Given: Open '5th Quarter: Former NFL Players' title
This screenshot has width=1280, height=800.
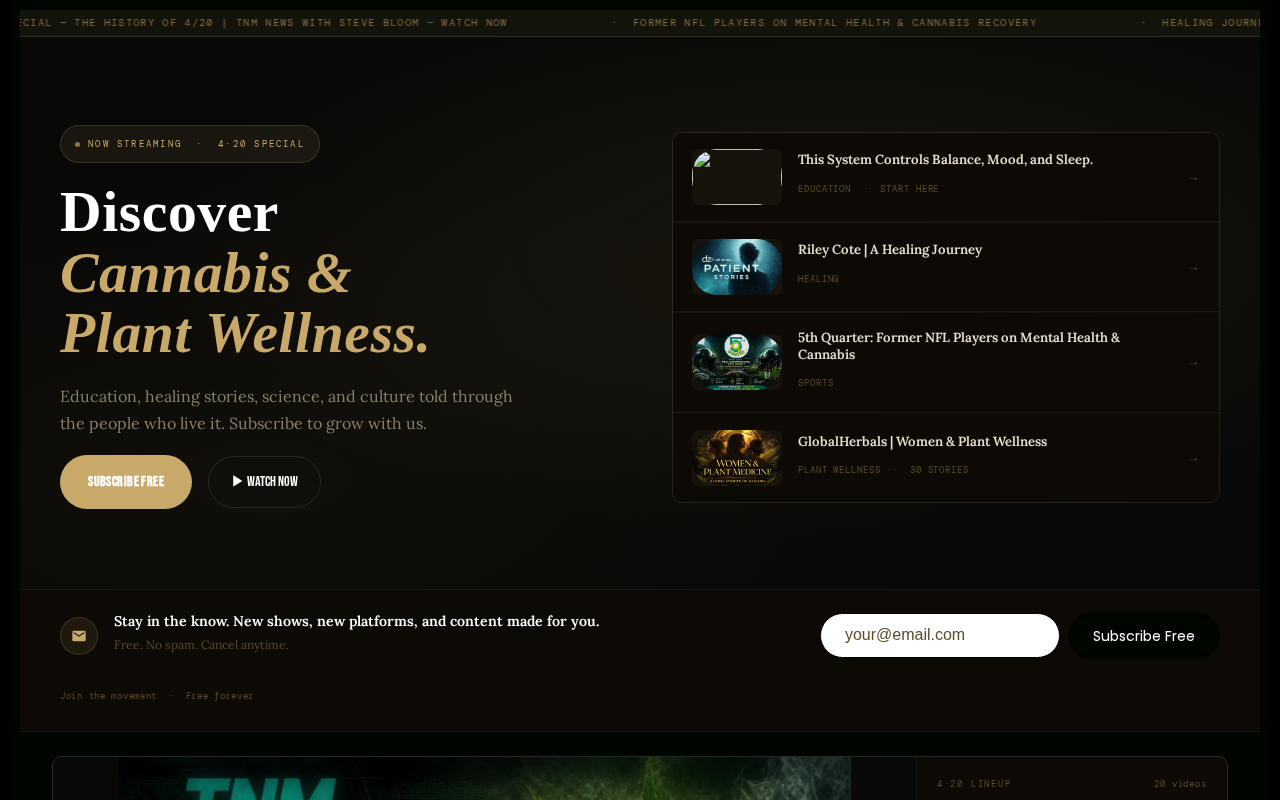Looking at the screenshot, I should coord(959,346).
